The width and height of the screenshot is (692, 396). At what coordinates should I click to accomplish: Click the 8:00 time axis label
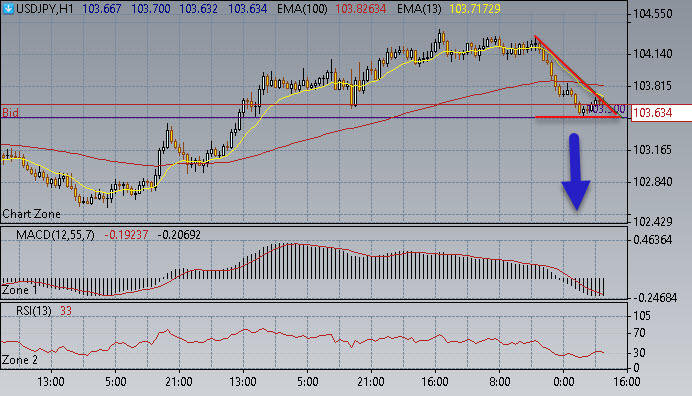click(499, 381)
